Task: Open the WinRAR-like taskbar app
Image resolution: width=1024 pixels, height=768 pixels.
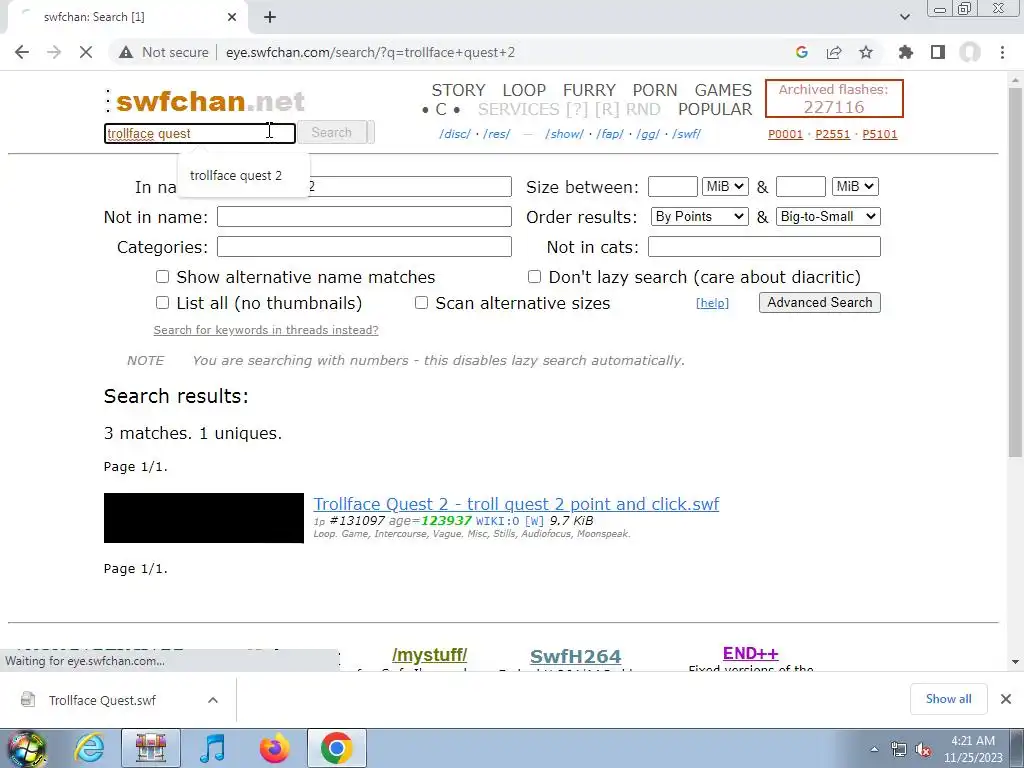Action: pyautogui.click(x=151, y=748)
